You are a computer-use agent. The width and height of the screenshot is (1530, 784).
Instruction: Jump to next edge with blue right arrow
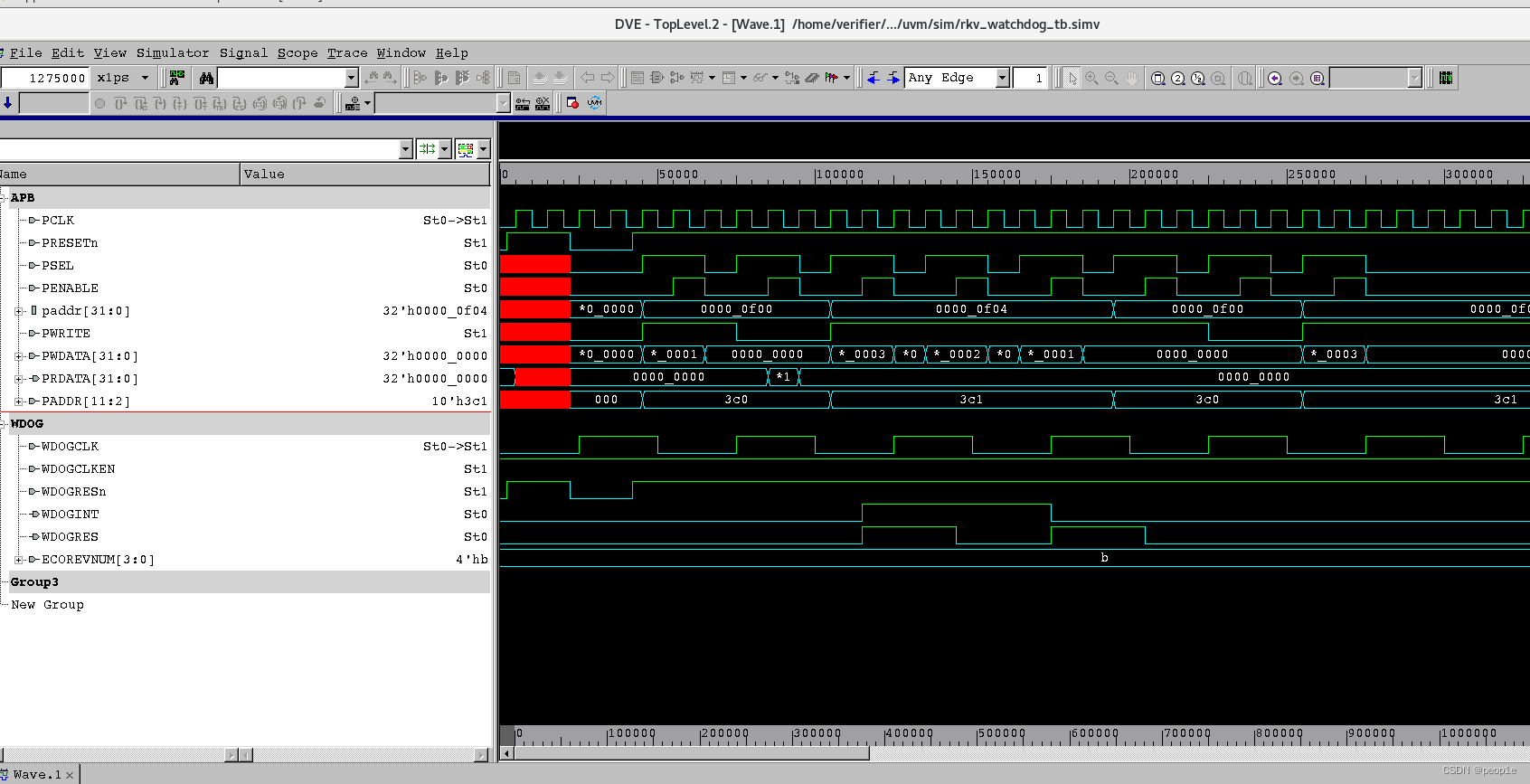892,79
